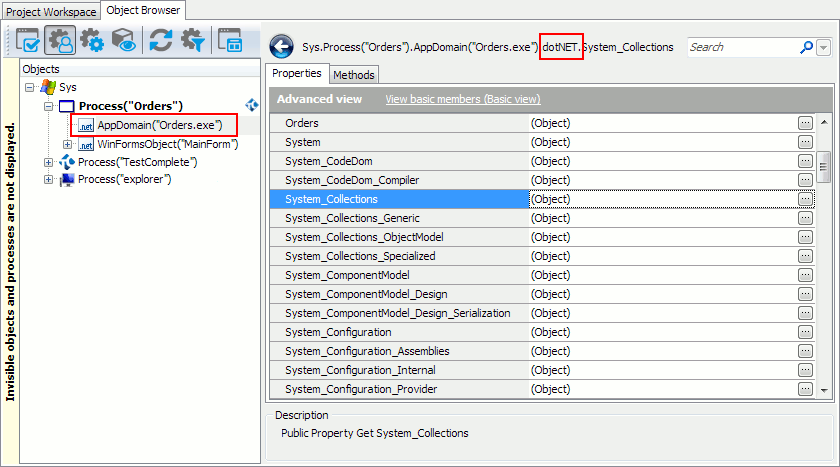Click the blue icon right of Process("Orders")
Viewport: 840px width, 467px height.
[252, 105]
